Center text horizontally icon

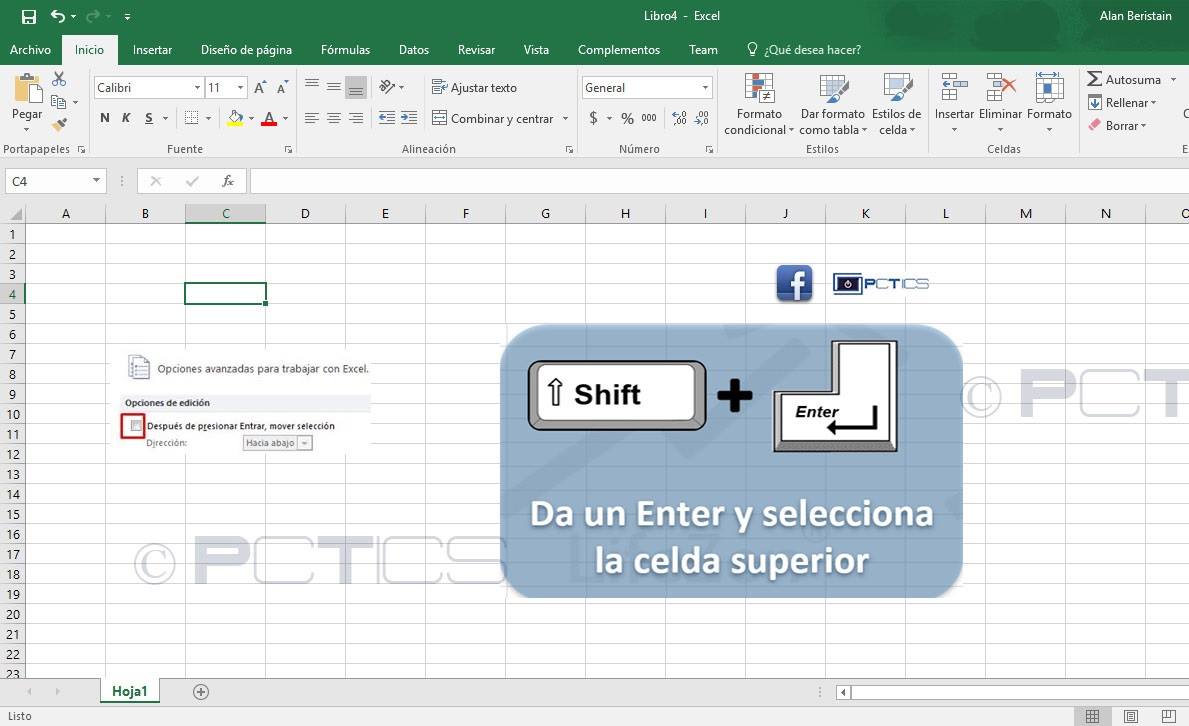(x=334, y=118)
